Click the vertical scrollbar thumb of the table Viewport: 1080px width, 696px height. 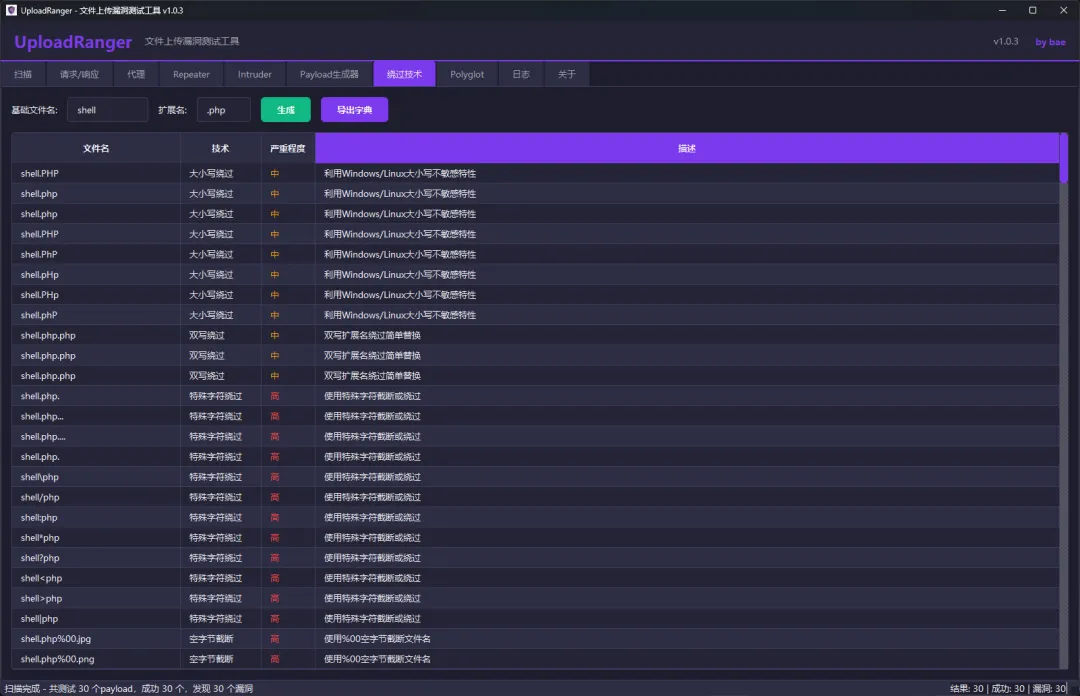coord(1063,158)
